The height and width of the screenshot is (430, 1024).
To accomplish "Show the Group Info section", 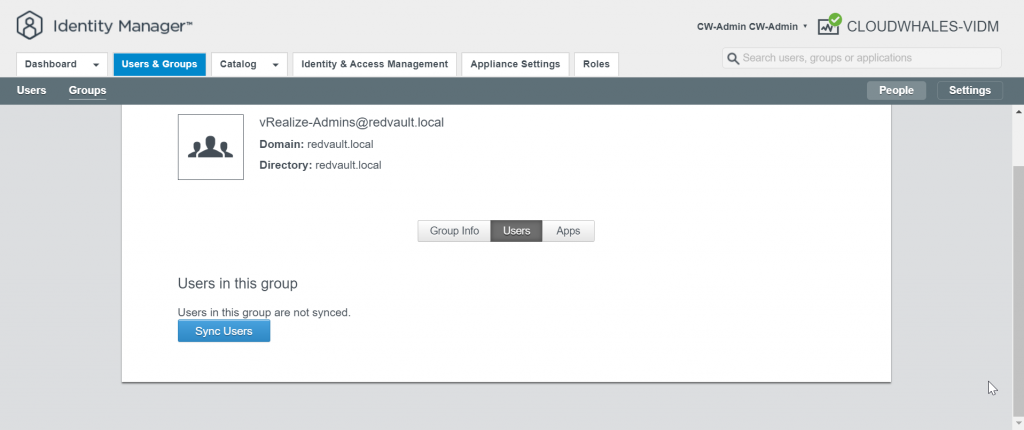I will point(454,231).
